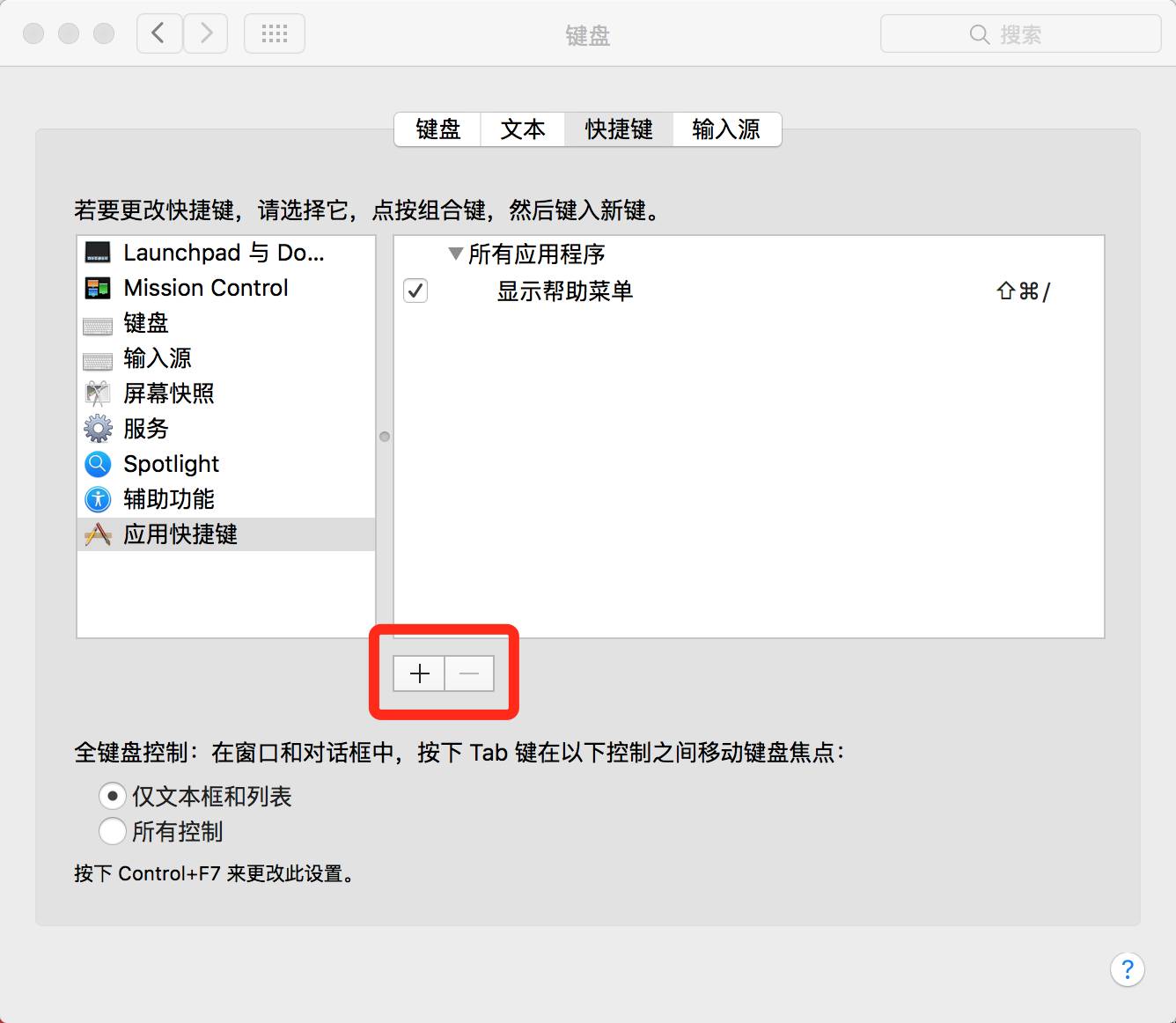Collapse the 所有应用程序 disclosure triangle
Image resolution: width=1176 pixels, height=1023 pixels.
tap(455, 254)
